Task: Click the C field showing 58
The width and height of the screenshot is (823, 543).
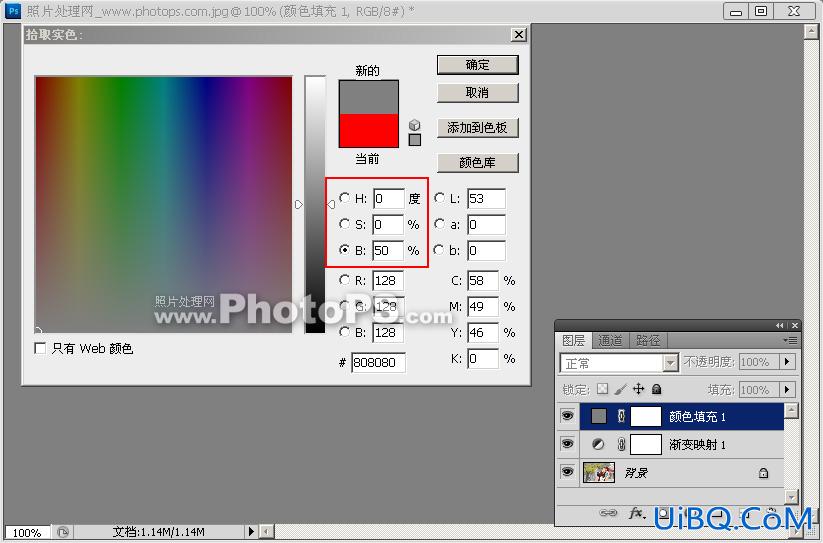Action: click(483, 281)
